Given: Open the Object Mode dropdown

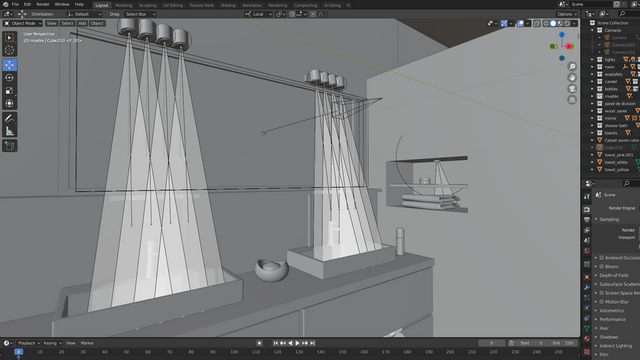Looking at the screenshot, I should [22, 23].
